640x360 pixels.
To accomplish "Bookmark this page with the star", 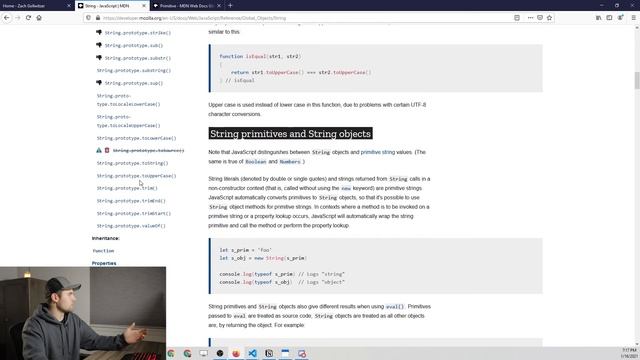I will [x=549, y=18].
